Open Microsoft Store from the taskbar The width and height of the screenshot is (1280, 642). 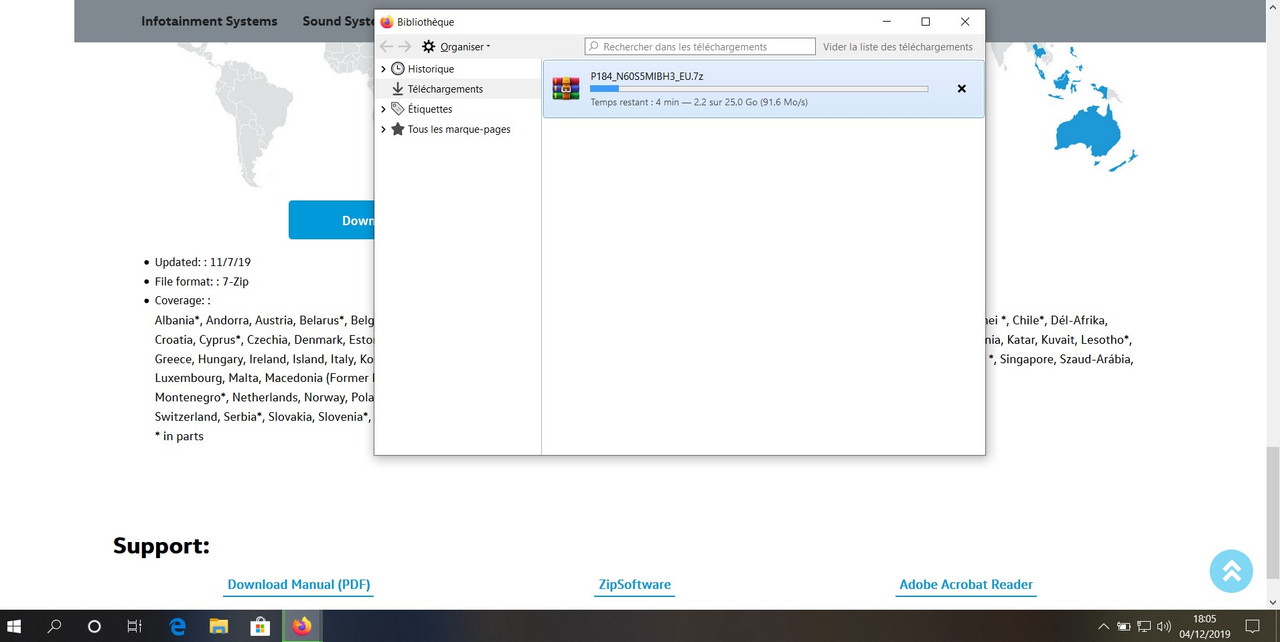[260, 626]
